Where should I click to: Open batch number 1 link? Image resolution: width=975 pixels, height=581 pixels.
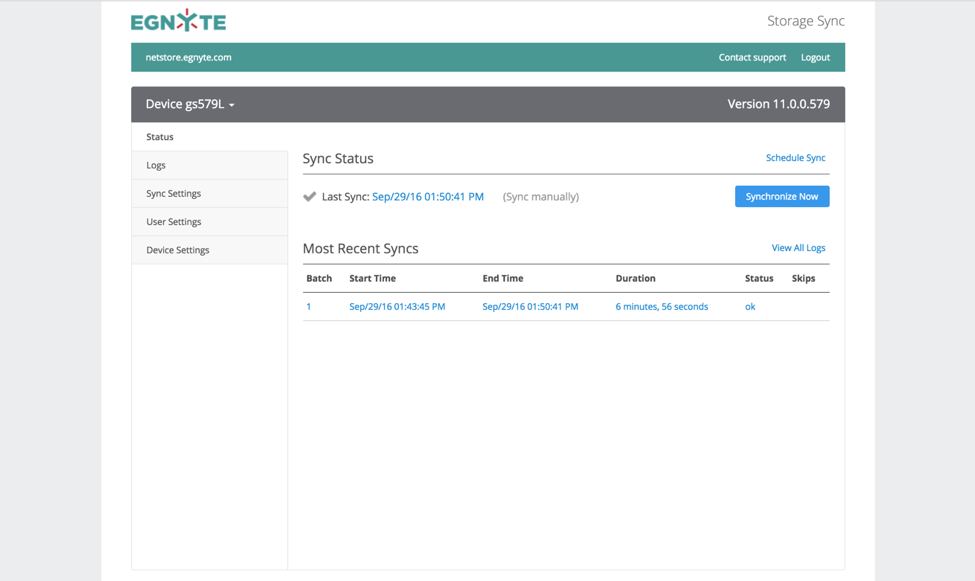309,307
